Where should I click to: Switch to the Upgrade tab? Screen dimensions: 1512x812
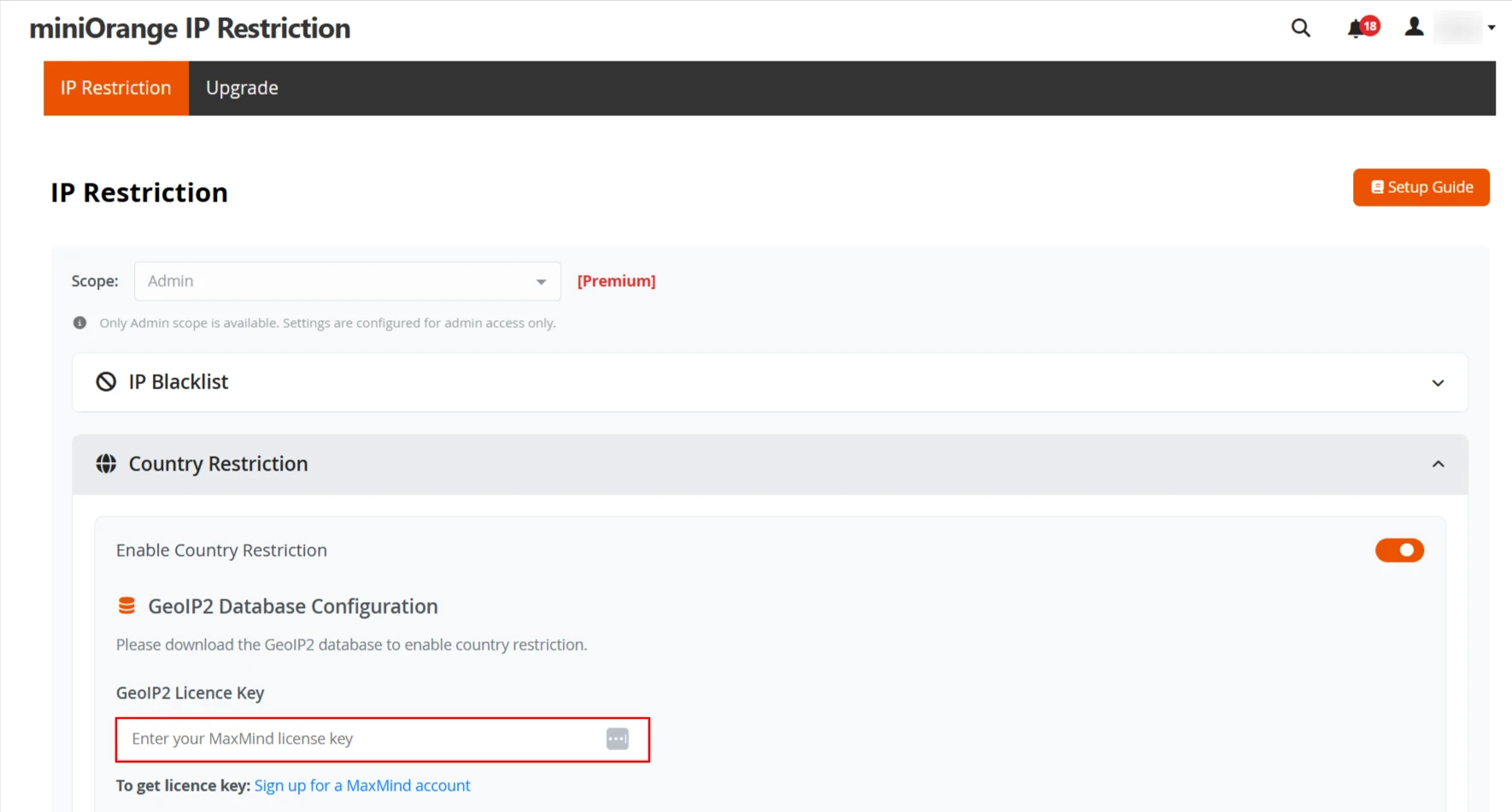242,88
